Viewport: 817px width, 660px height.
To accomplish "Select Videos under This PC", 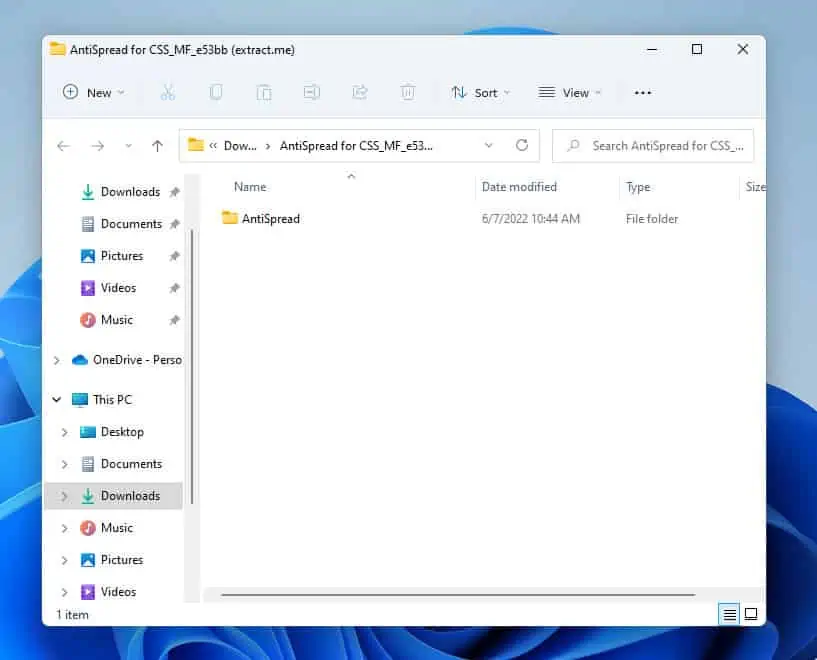I will pyautogui.click(x=108, y=592).
